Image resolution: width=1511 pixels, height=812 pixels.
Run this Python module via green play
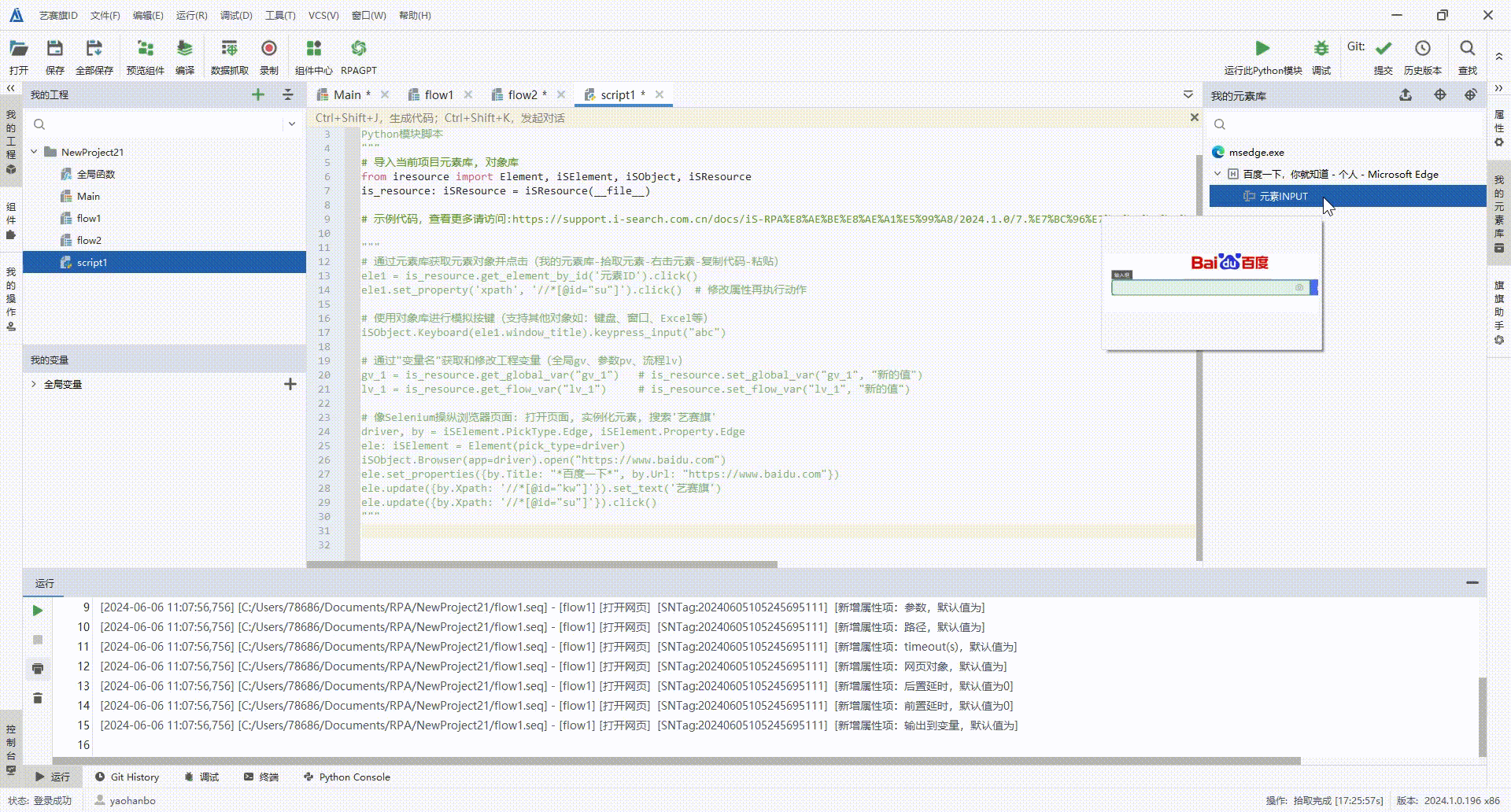[x=1262, y=49]
